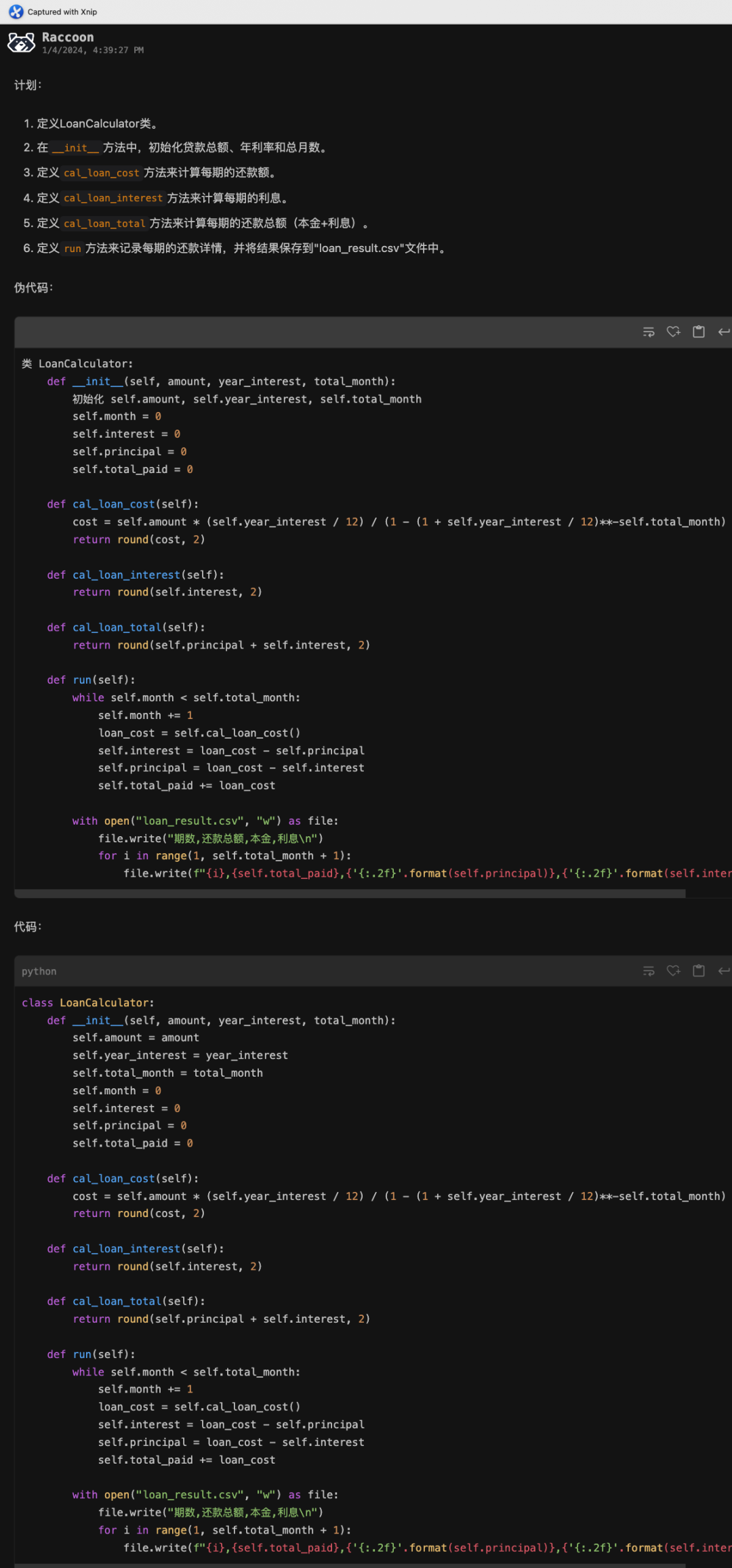This screenshot has width=732, height=1568.
Task: Click the Xnip logo in the title bar
Action: point(16,12)
